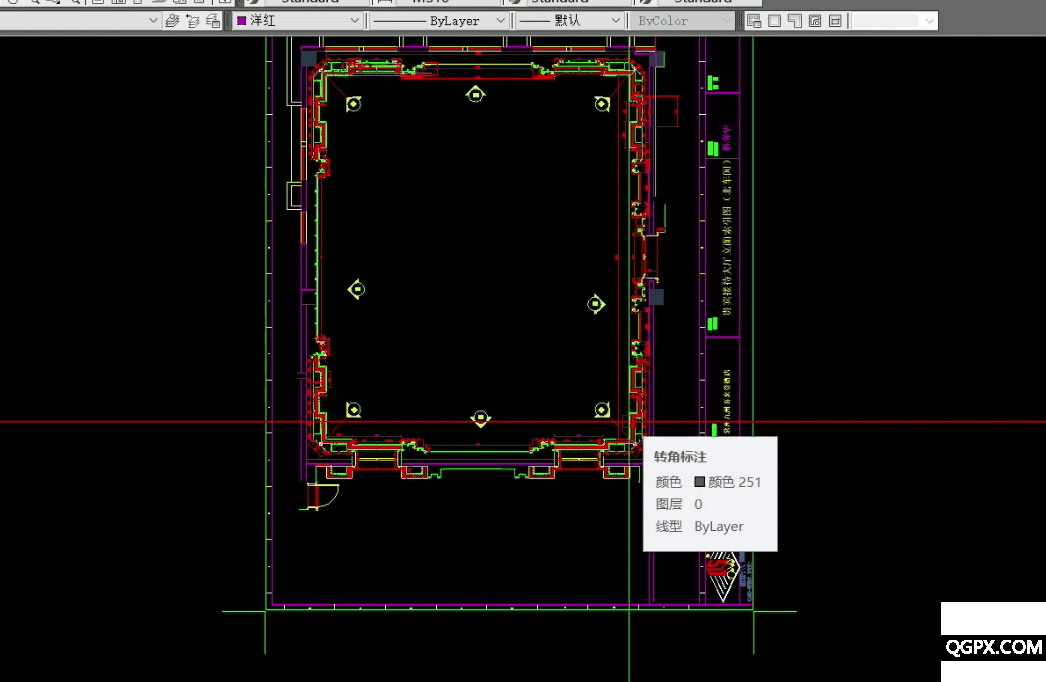Select the middle right yellow elevation marker

coord(596,304)
